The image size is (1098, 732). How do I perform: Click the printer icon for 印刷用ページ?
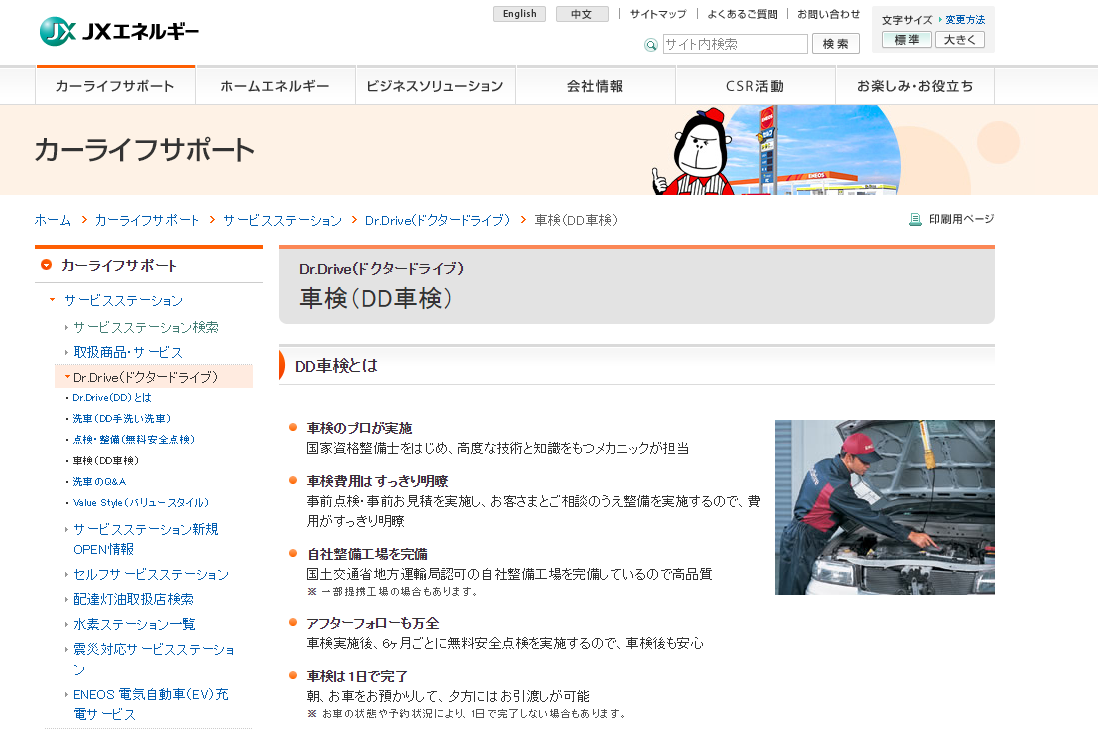click(915, 220)
